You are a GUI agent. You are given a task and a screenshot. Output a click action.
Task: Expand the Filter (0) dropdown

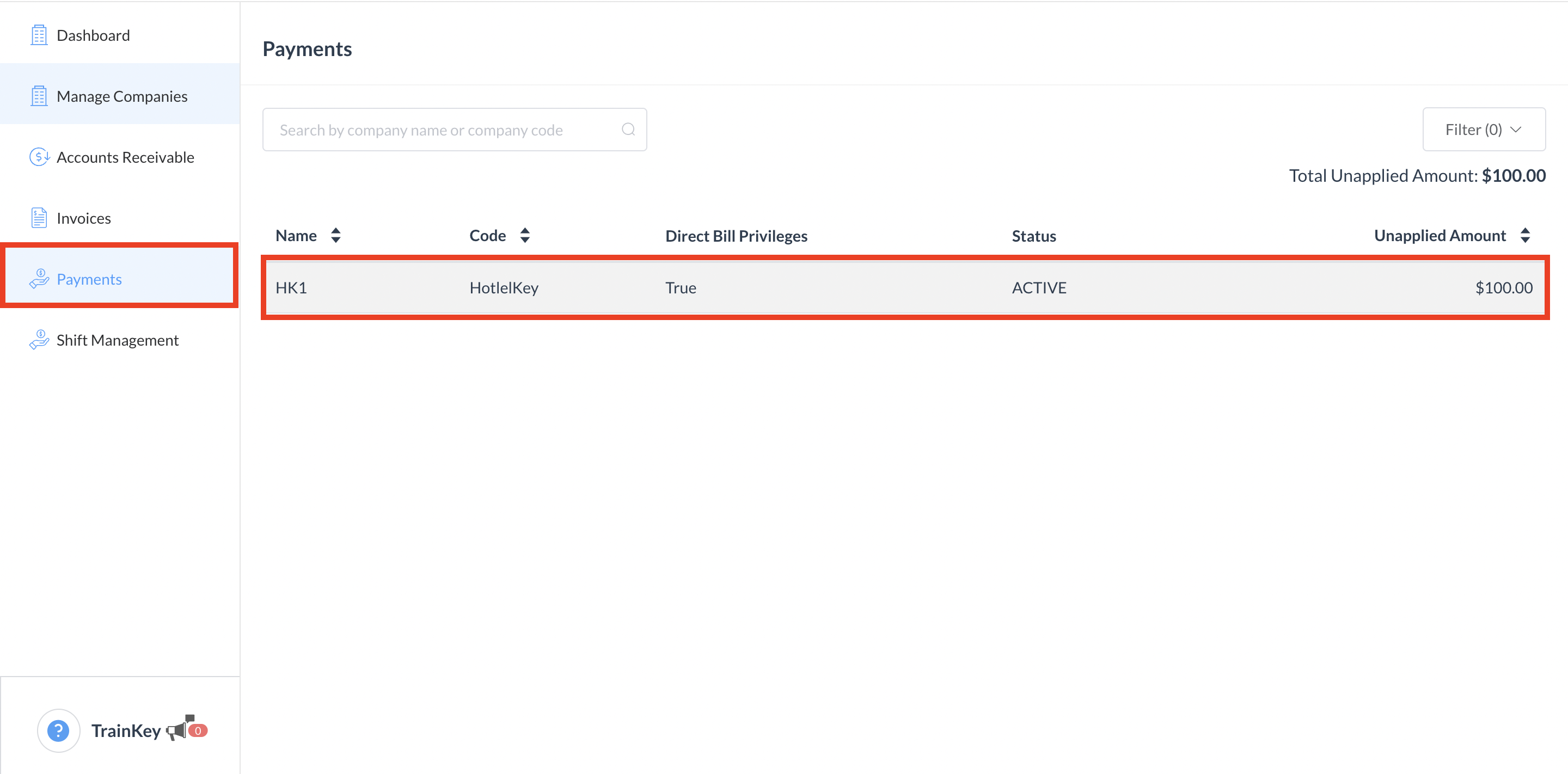click(1484, 130)
